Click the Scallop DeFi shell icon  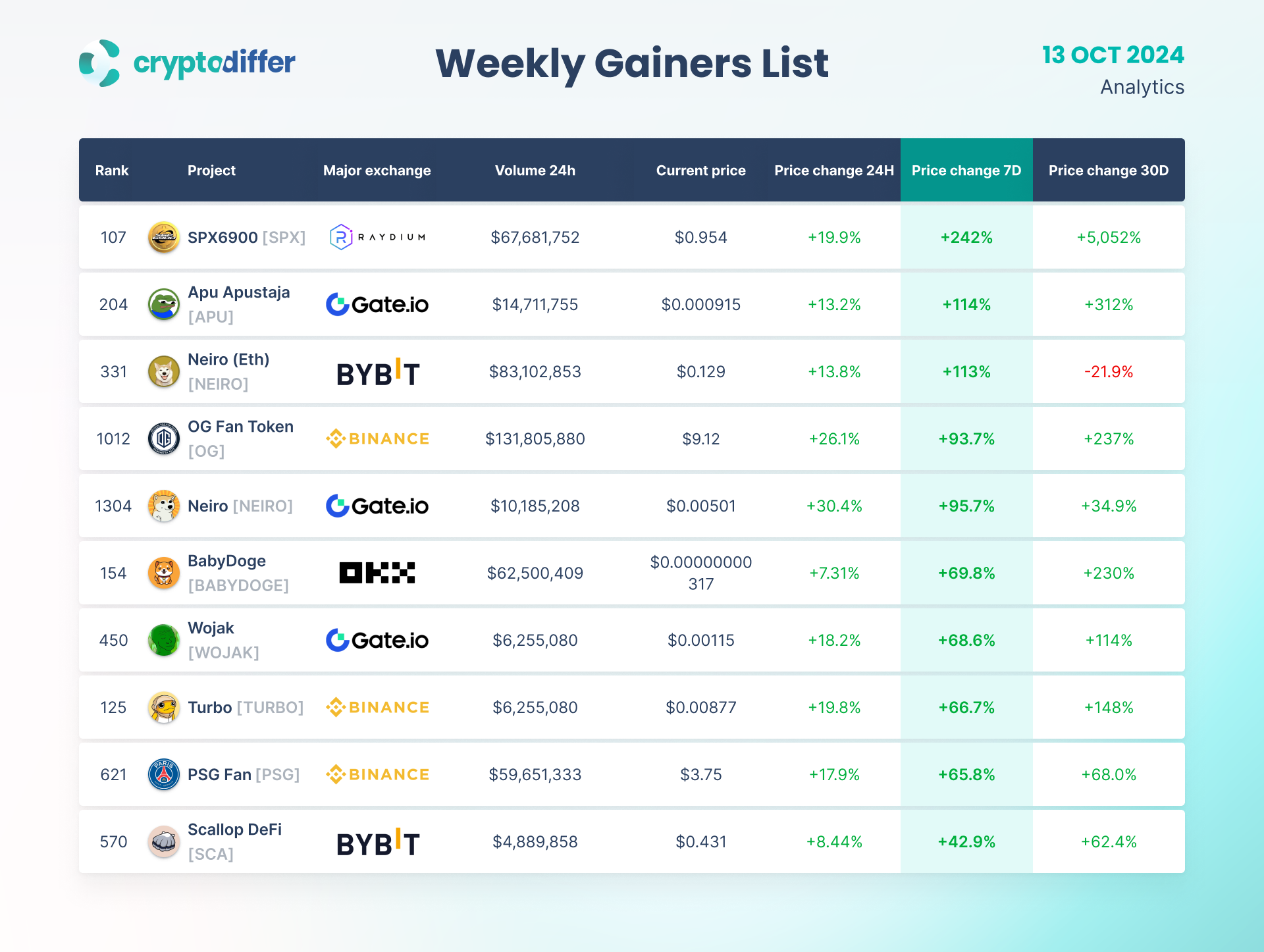click(x=164, y=841)
